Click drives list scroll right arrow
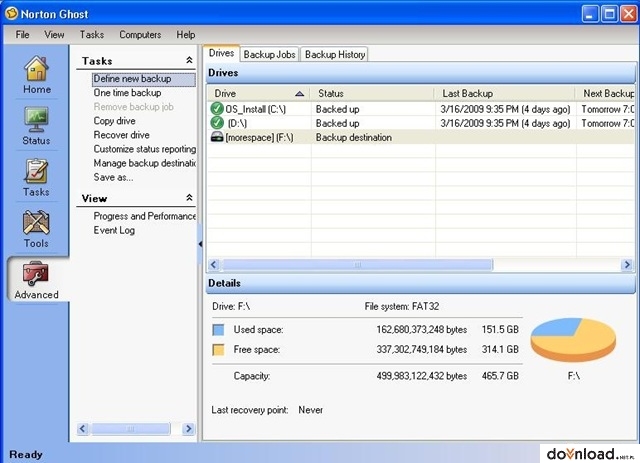Image resolution: width=640 pixels, height=463 pixels. pyautogui.click(x=627, y=265)
